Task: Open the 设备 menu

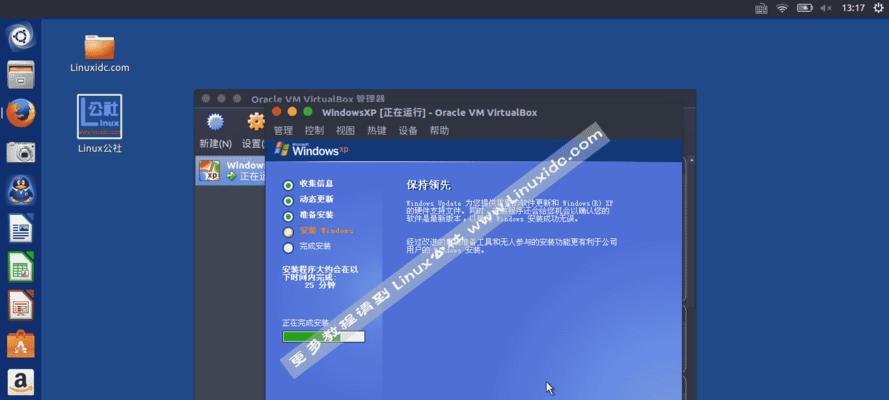Action: [408, 130]
